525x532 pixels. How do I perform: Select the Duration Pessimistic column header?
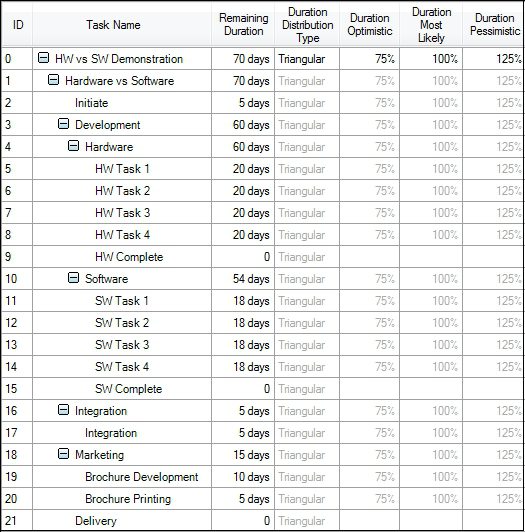coord(495,25)
